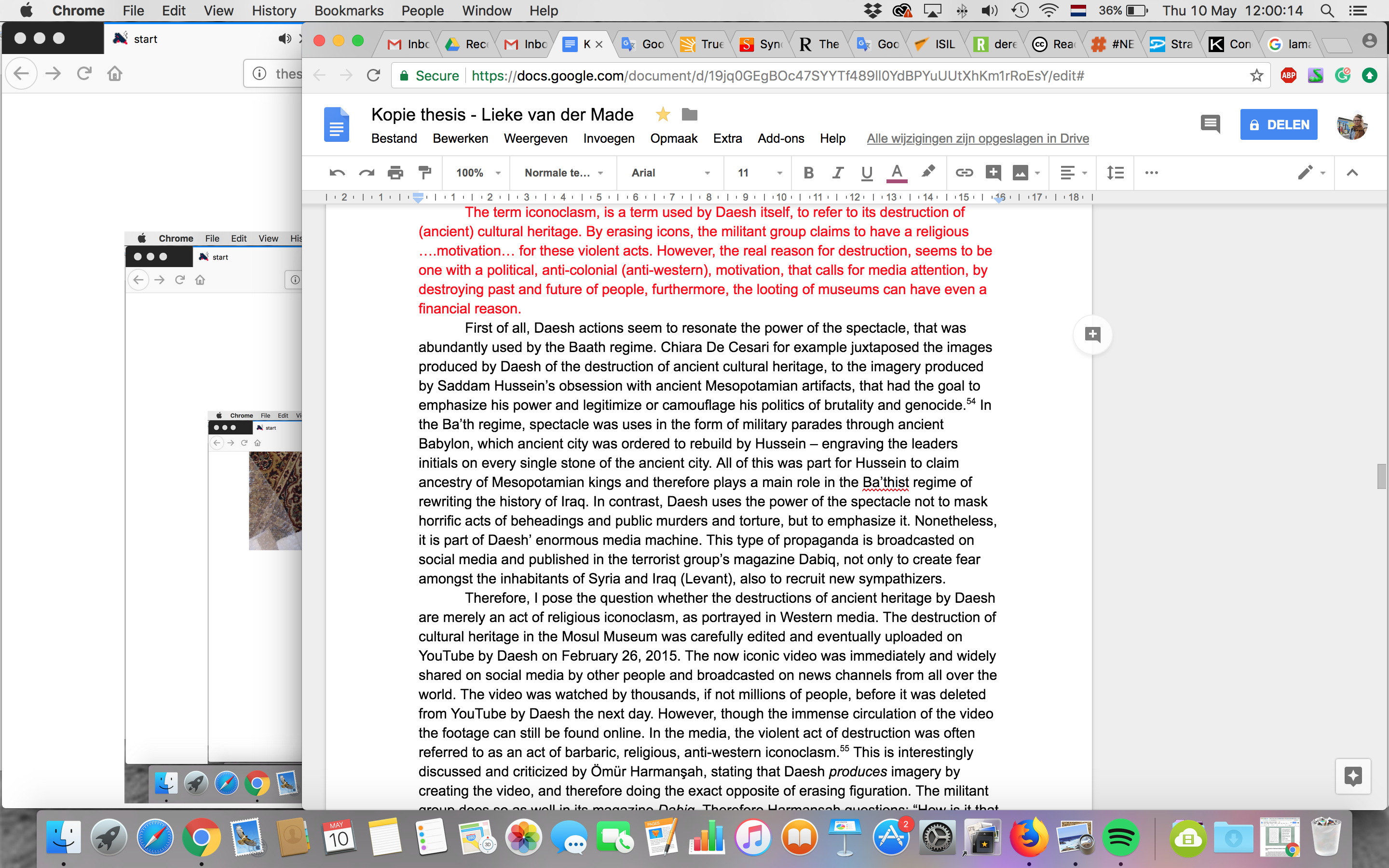Click the document title Kopie thesis
The width and height of the screenshot is (1389, 868).
click(502, 114)
